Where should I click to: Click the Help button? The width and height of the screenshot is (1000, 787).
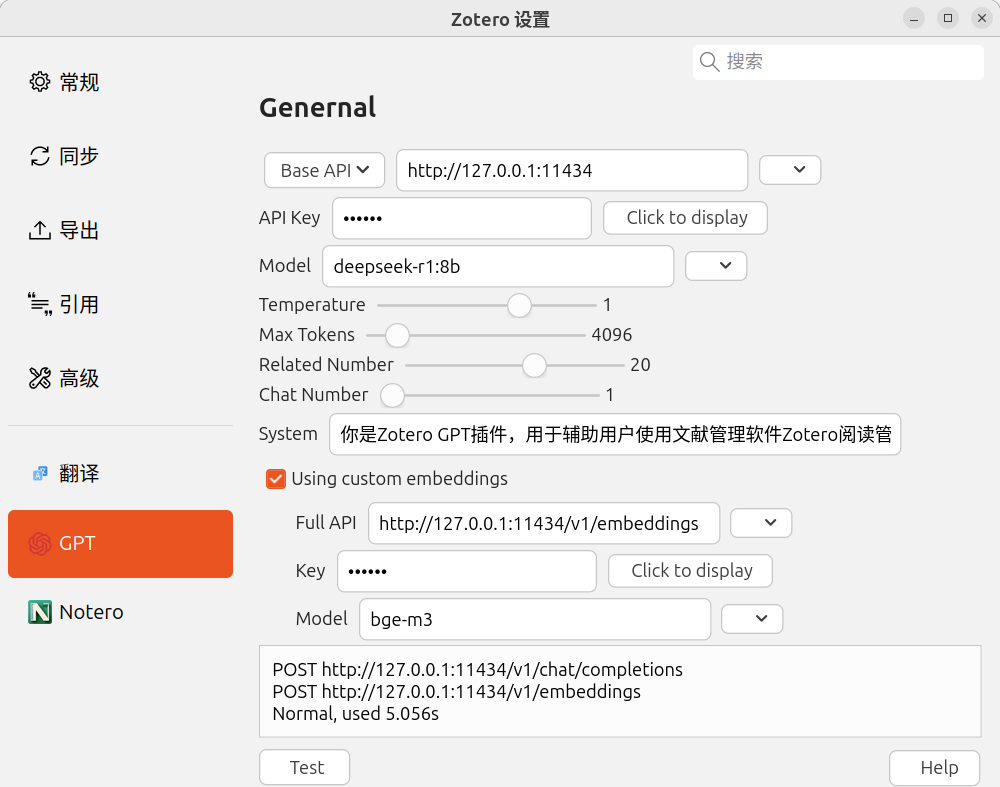(x=935, y=767)
